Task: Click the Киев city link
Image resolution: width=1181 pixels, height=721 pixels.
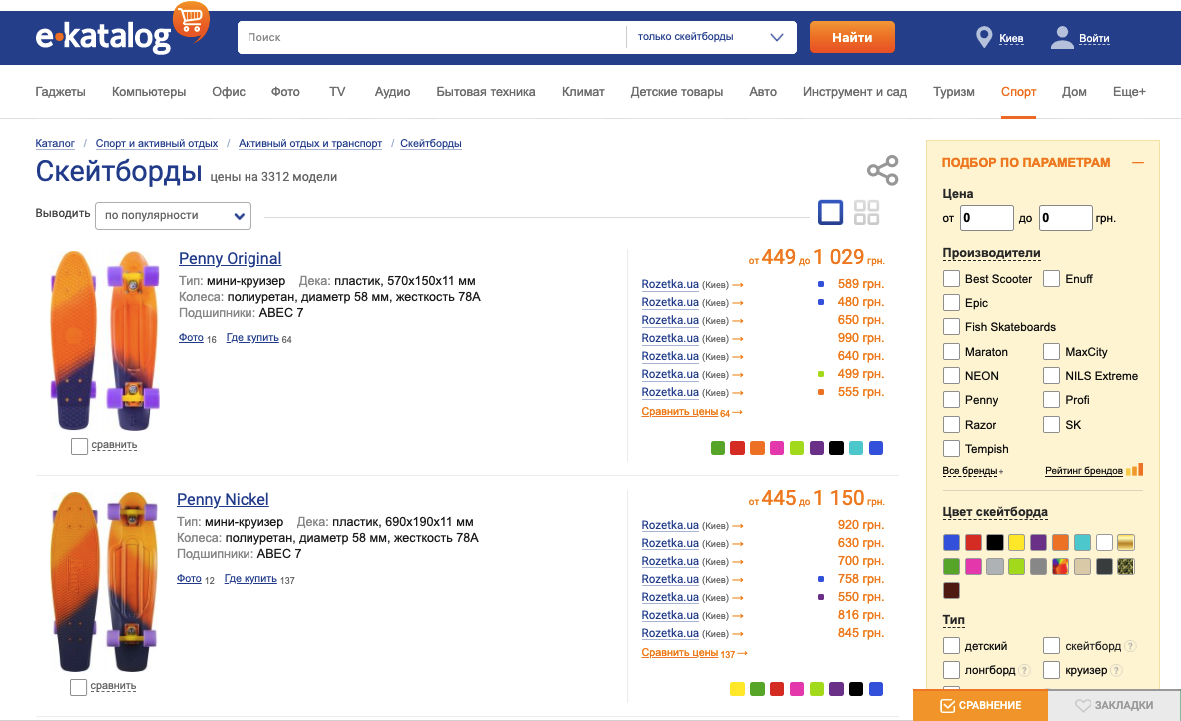Action: coord(1011,38)
